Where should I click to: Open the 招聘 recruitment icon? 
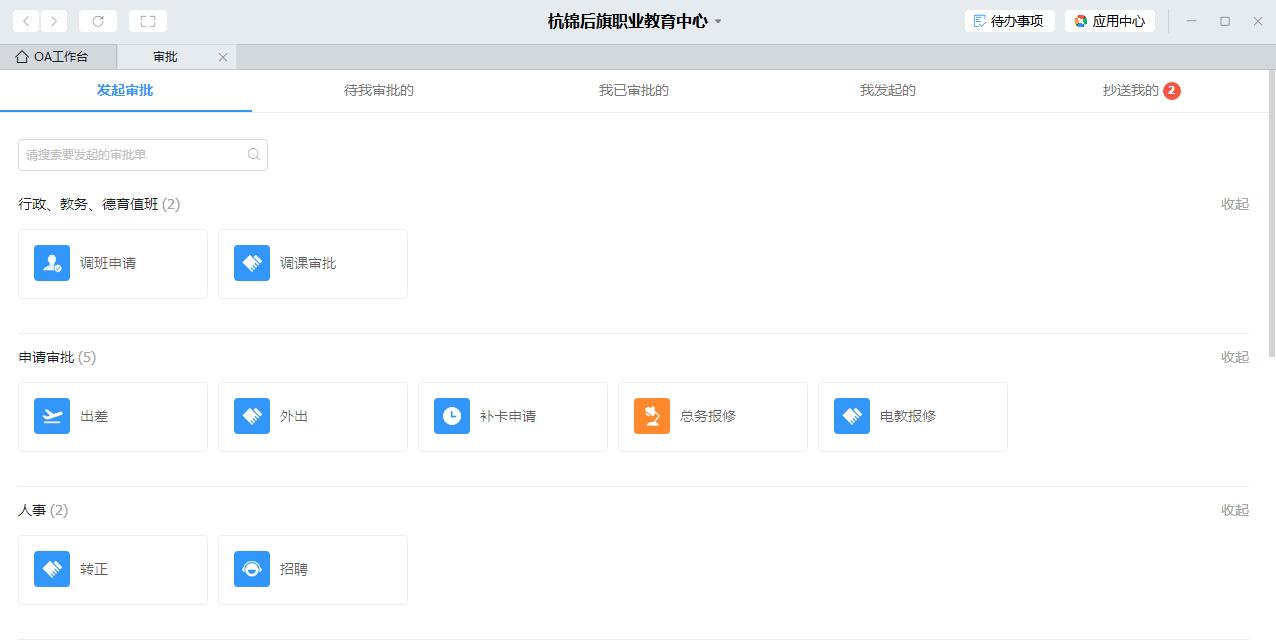[x=252, y=569]
